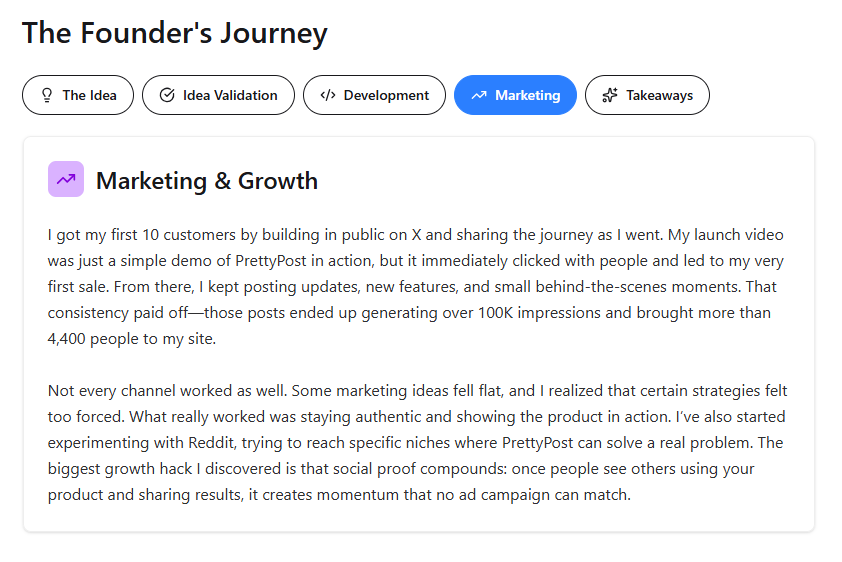Click the purple trending-up icon beside Marketing & Growth

66,179
